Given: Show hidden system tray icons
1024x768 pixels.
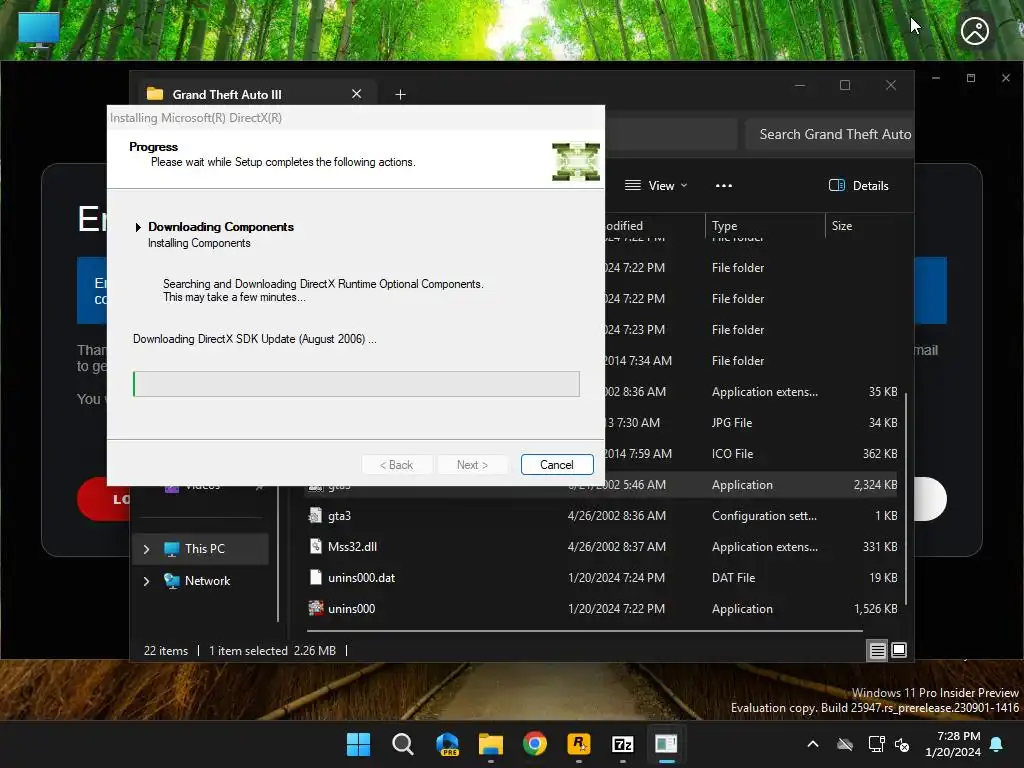Looking at the screenshot, I should [813, 744].
